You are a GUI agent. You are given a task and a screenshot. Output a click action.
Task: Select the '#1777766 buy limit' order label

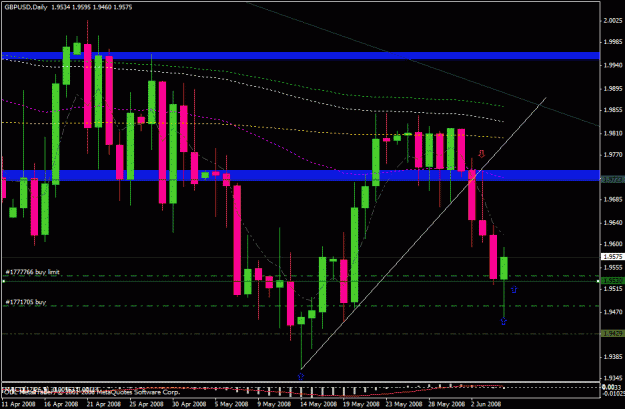pyautogui.click(x=32, y=272)
